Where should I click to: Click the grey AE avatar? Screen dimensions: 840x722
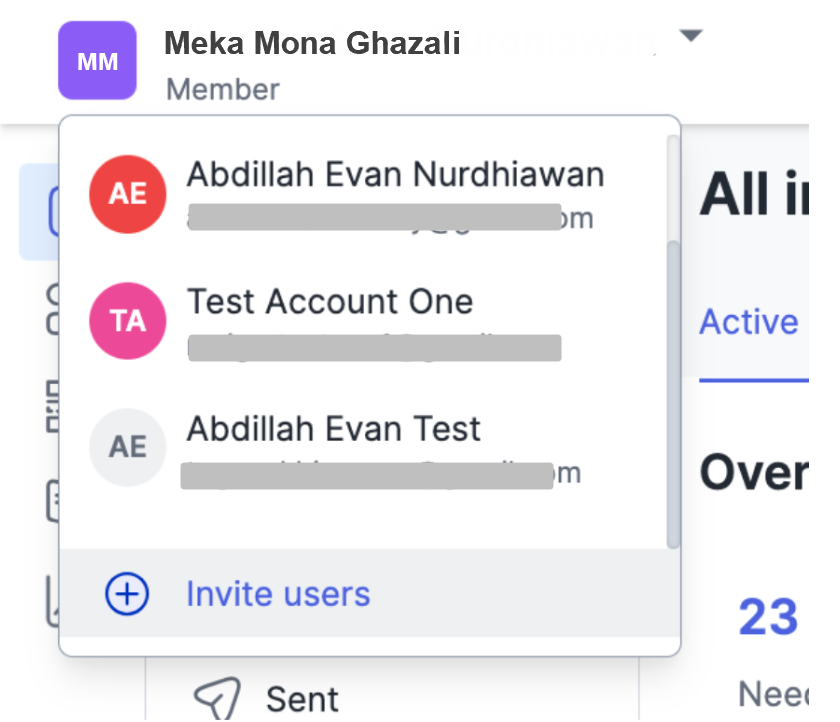click(127, 446)
